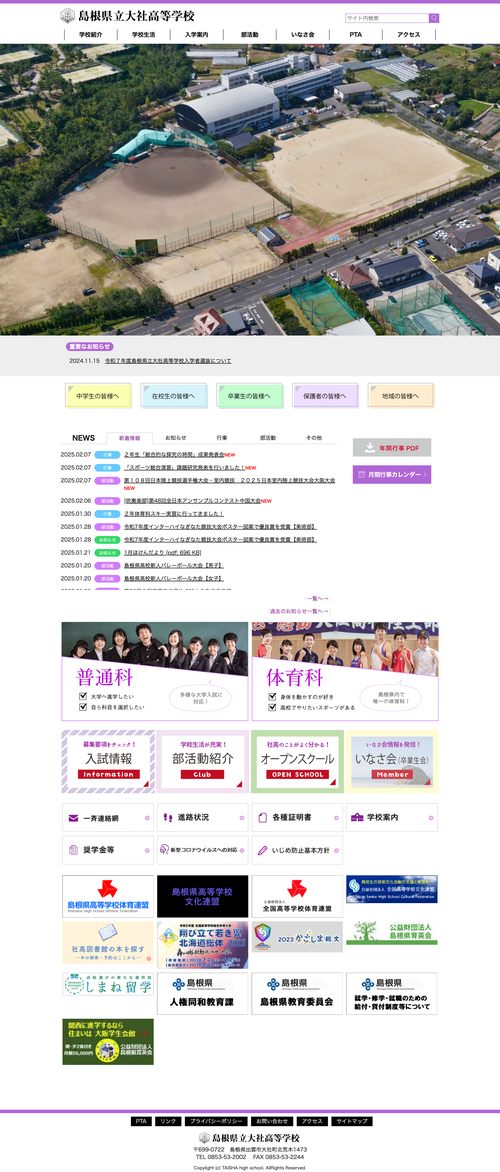Screen dimensions: 500x1172
Task: Switch to the 行事 news tab
Action: [x=222, y=437]
